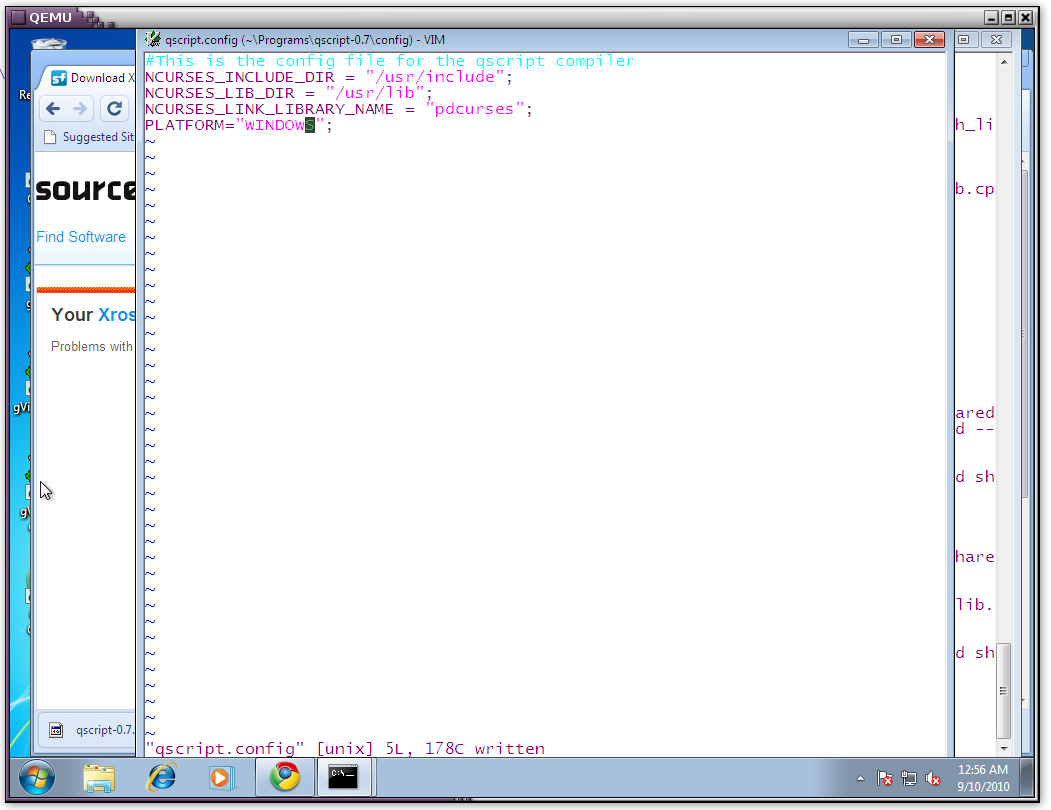Switch to Chrome via taskbar icon
1051x810 pixels.
pos(285,777)
